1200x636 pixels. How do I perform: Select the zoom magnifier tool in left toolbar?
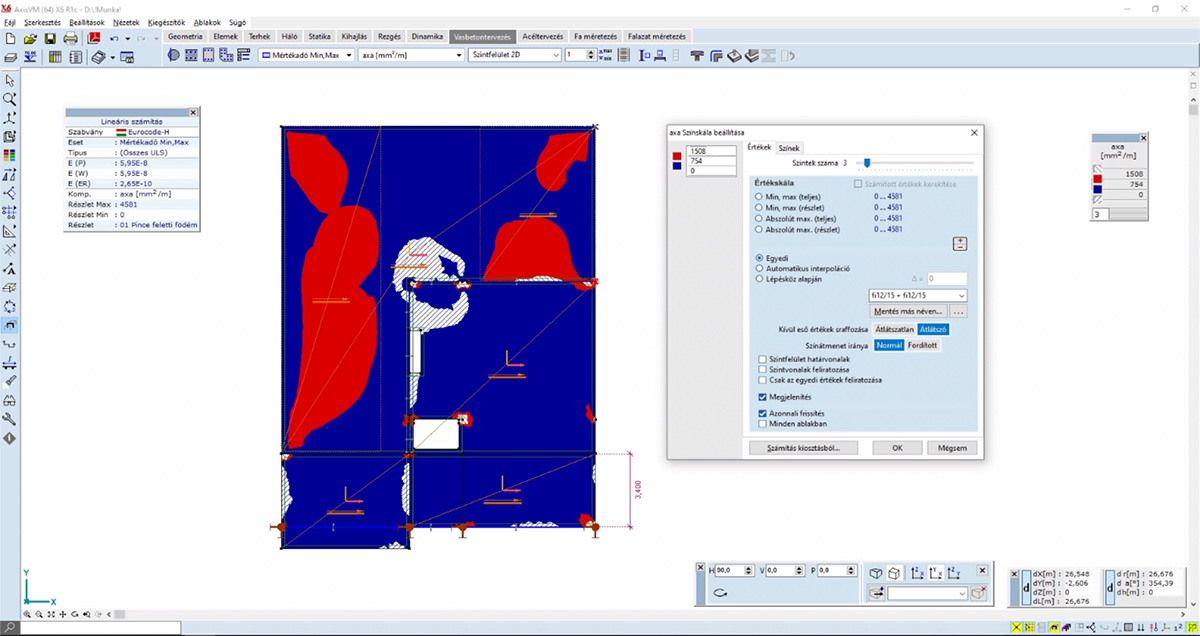coord(10,99)
